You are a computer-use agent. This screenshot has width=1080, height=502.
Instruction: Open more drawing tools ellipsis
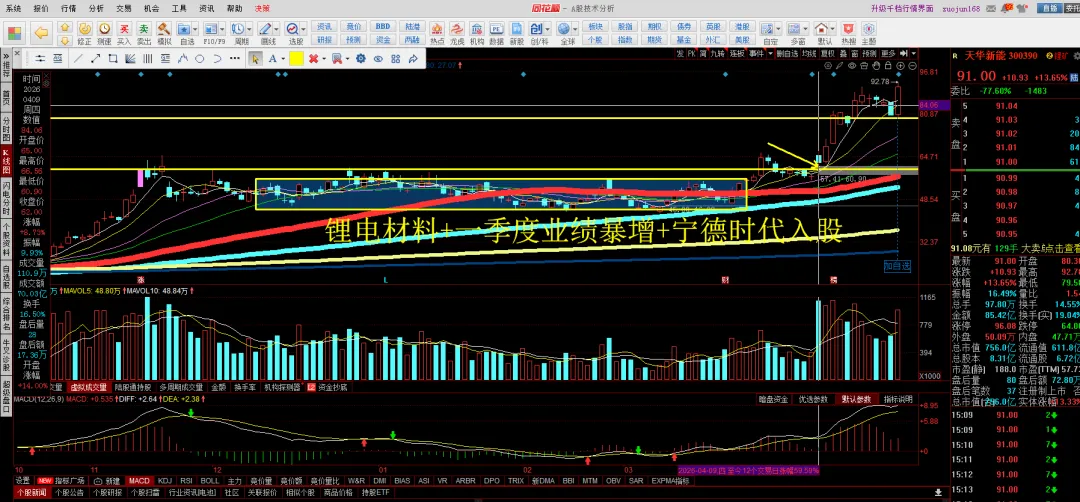[235, 59]
